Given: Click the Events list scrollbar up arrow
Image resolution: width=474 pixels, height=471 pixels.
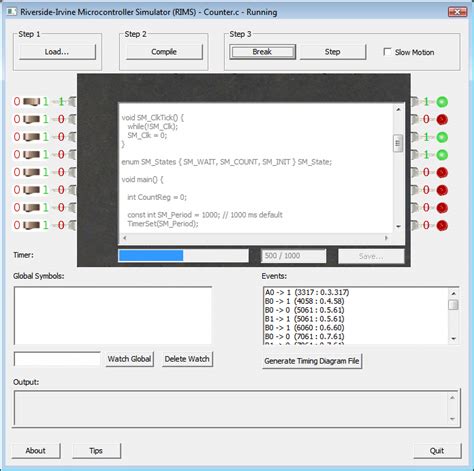Looking at the screenshot, I should coord(453,293).
